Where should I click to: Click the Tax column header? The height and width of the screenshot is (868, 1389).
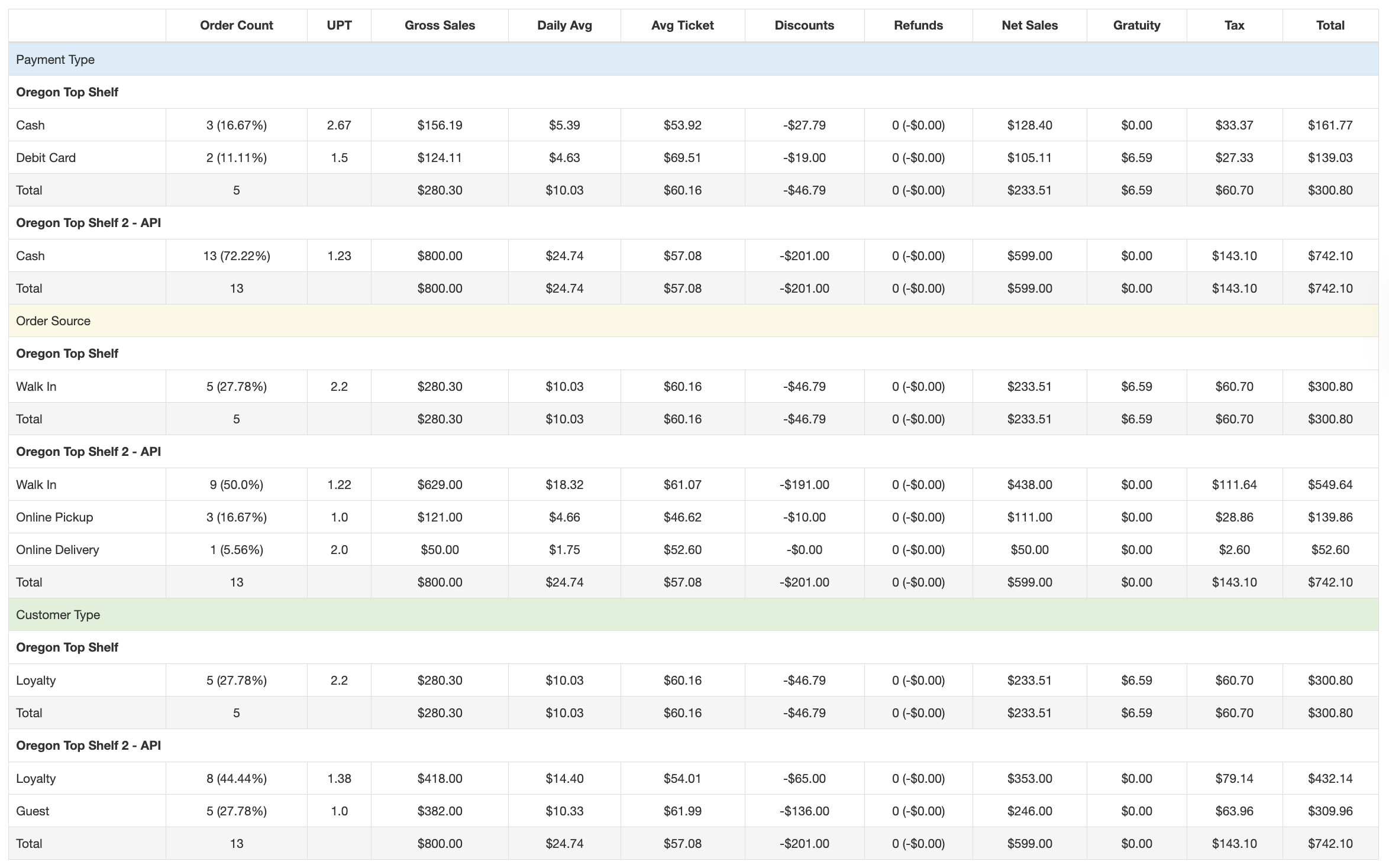pyautogui.click(x=1234, y=25)
